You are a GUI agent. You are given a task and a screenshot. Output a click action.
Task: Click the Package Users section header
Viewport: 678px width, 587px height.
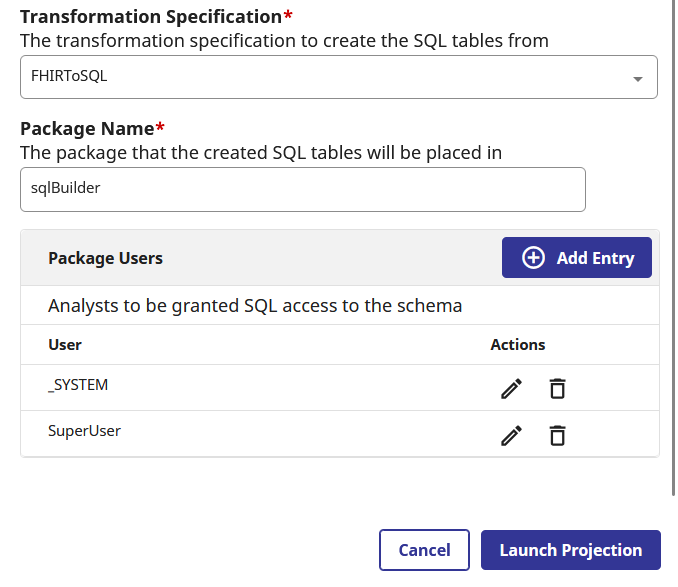(x=105, y=258)
